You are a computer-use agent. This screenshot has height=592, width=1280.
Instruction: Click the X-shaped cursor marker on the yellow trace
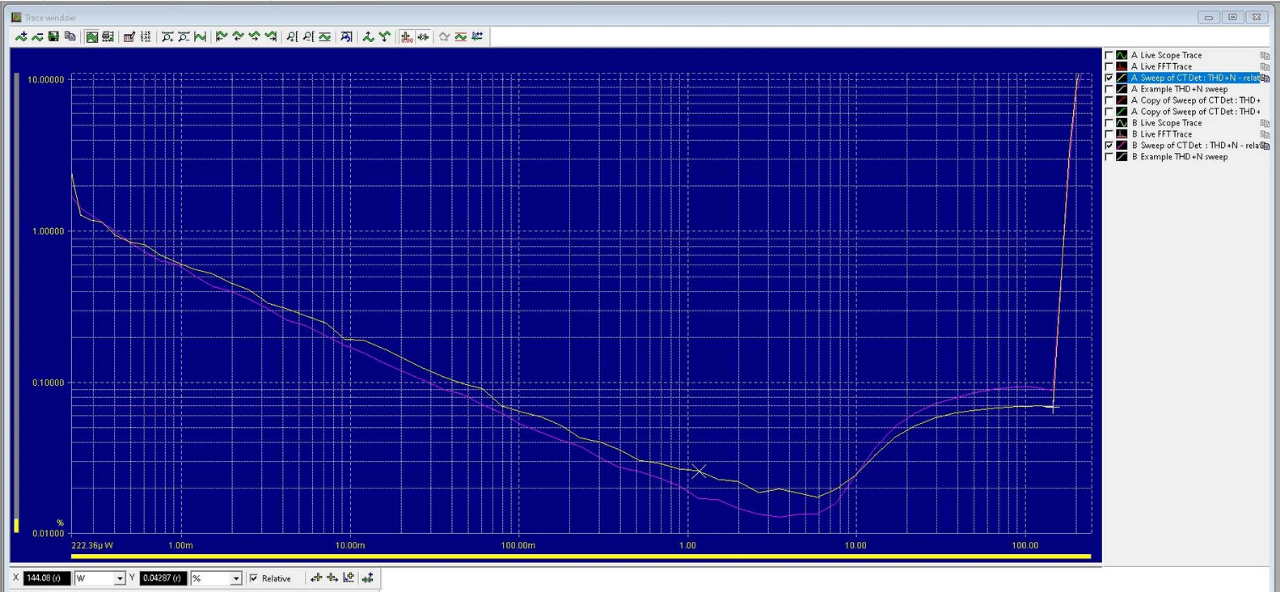coord(699,471)
